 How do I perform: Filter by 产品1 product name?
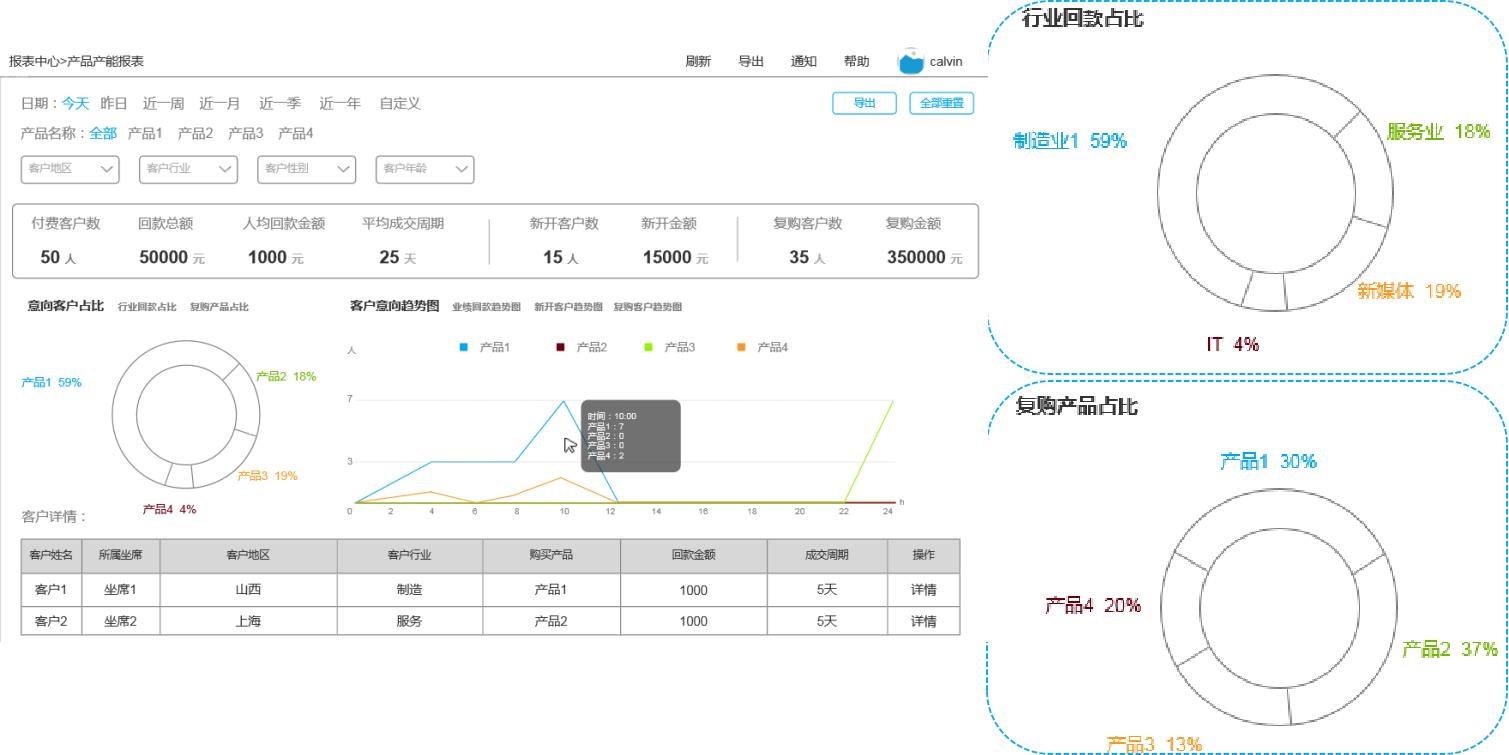145,134
